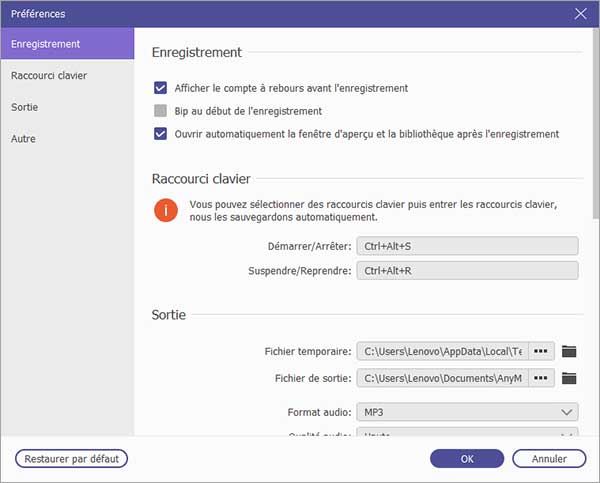600x483 pixels.
Task: Click the three-dots button for Fichier de sortie
Action: 541,378
